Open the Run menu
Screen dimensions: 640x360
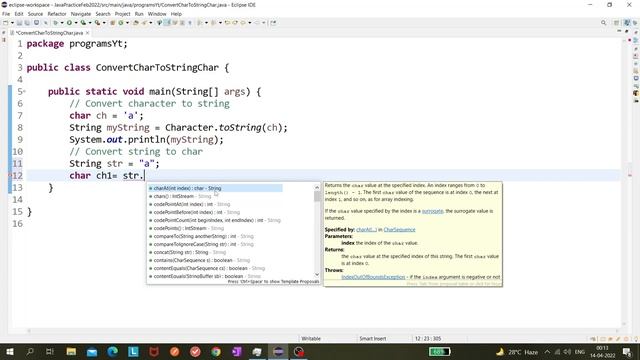139,14
